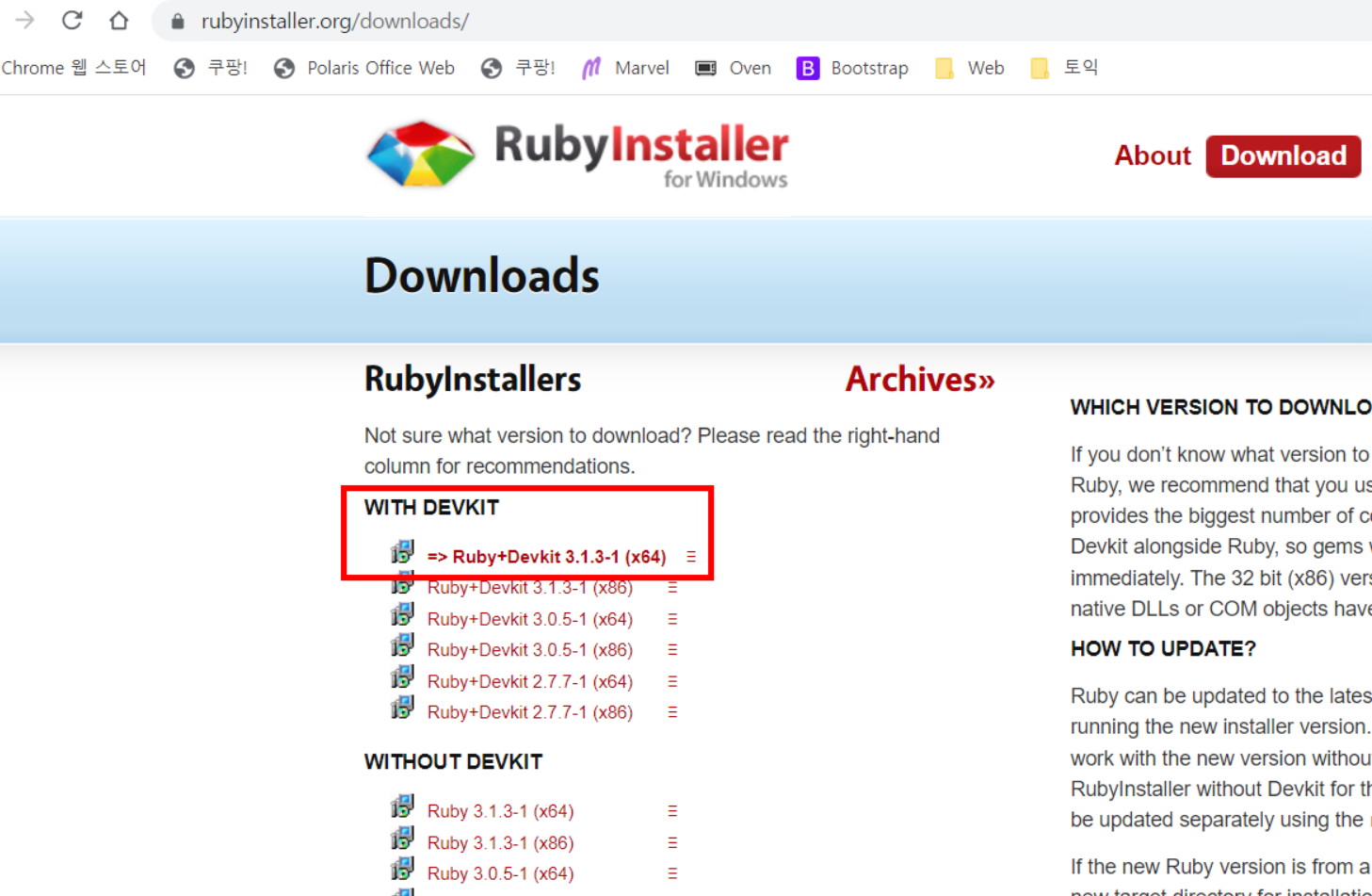Show details icon for Ruby+Devkit 2.7.7-1 (x86)
Screen dimensions: 1372x896
tap(672, 712)
